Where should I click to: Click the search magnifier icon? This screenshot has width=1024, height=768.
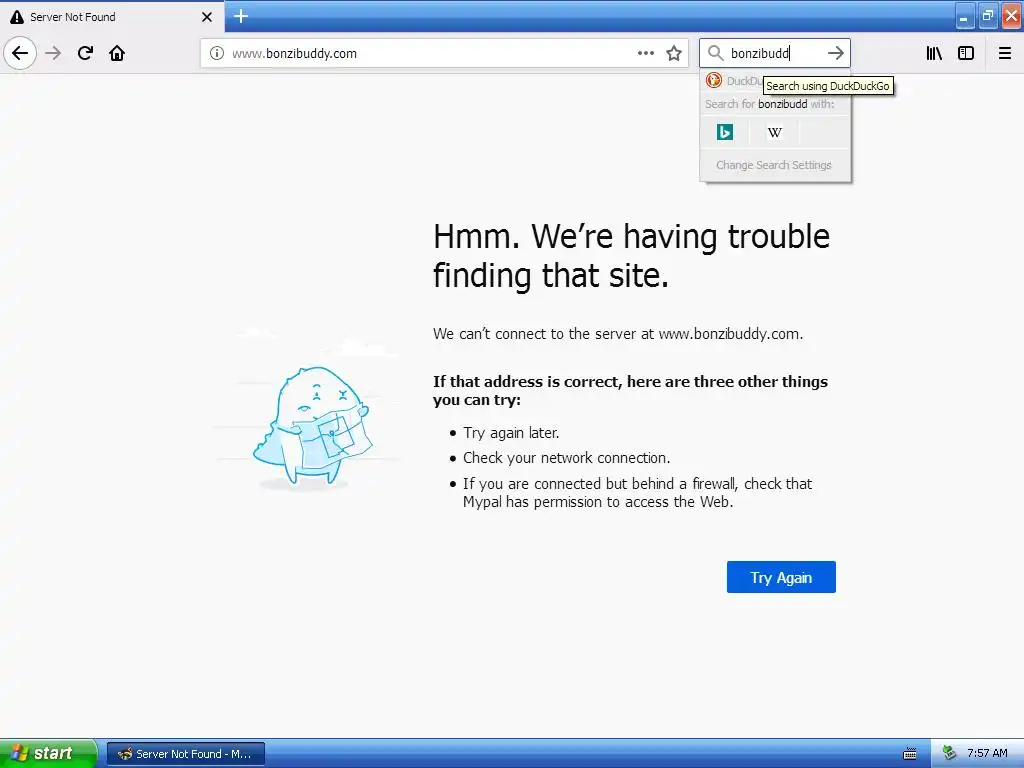[x=716, y=53]
